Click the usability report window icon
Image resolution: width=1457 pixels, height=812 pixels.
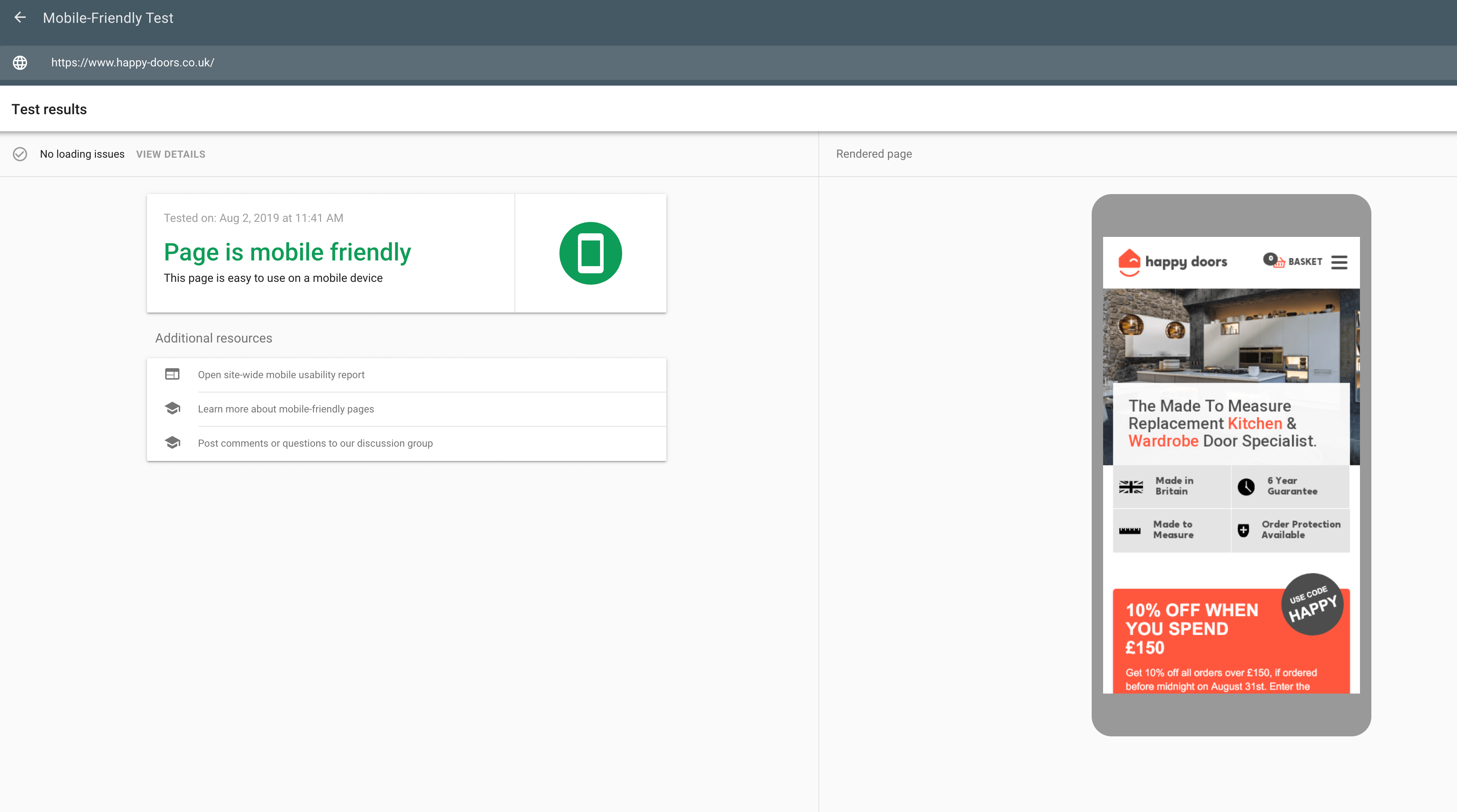pos(173,374)
